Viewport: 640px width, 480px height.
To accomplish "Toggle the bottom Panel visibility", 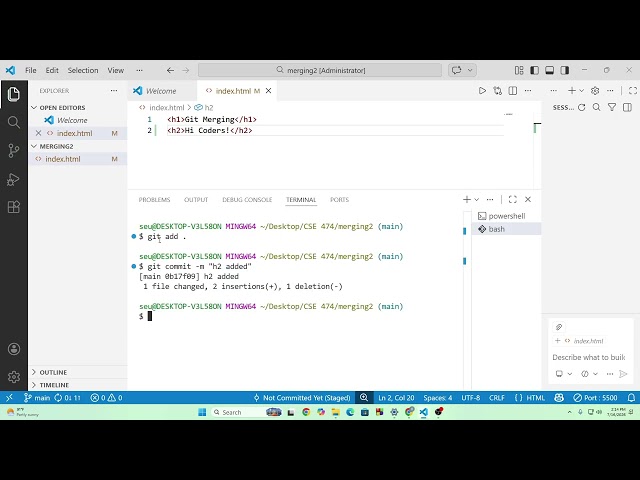I will tap(549, 70).
